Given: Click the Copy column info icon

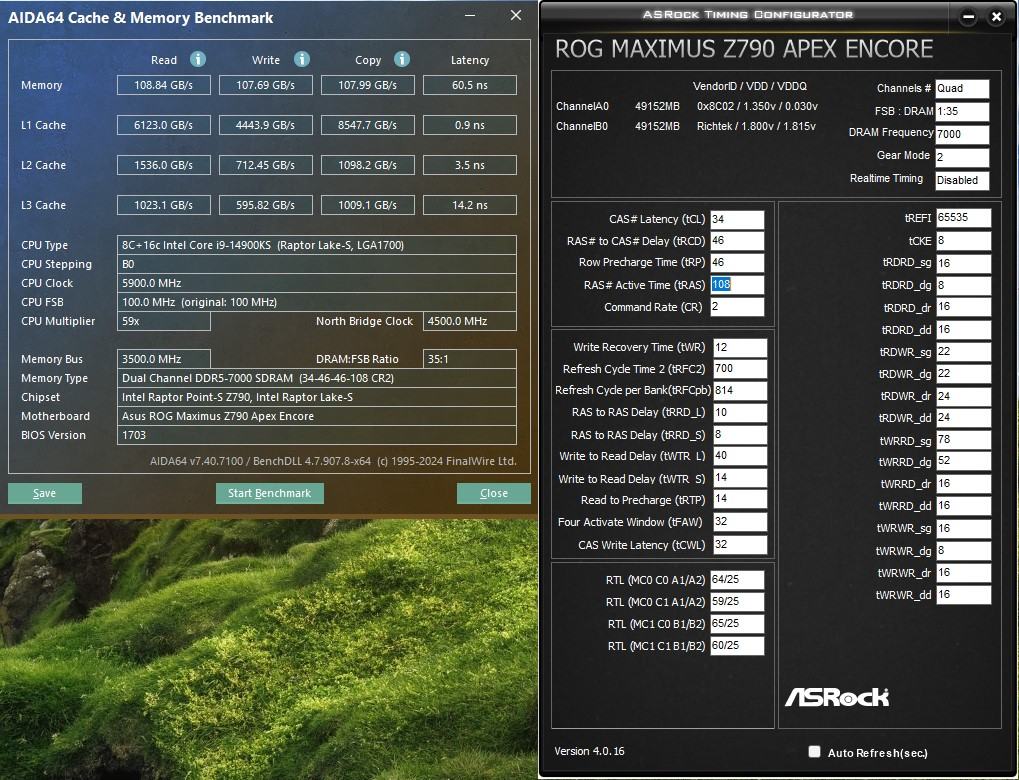Looking at the screenshot, I should coord(402,59).
